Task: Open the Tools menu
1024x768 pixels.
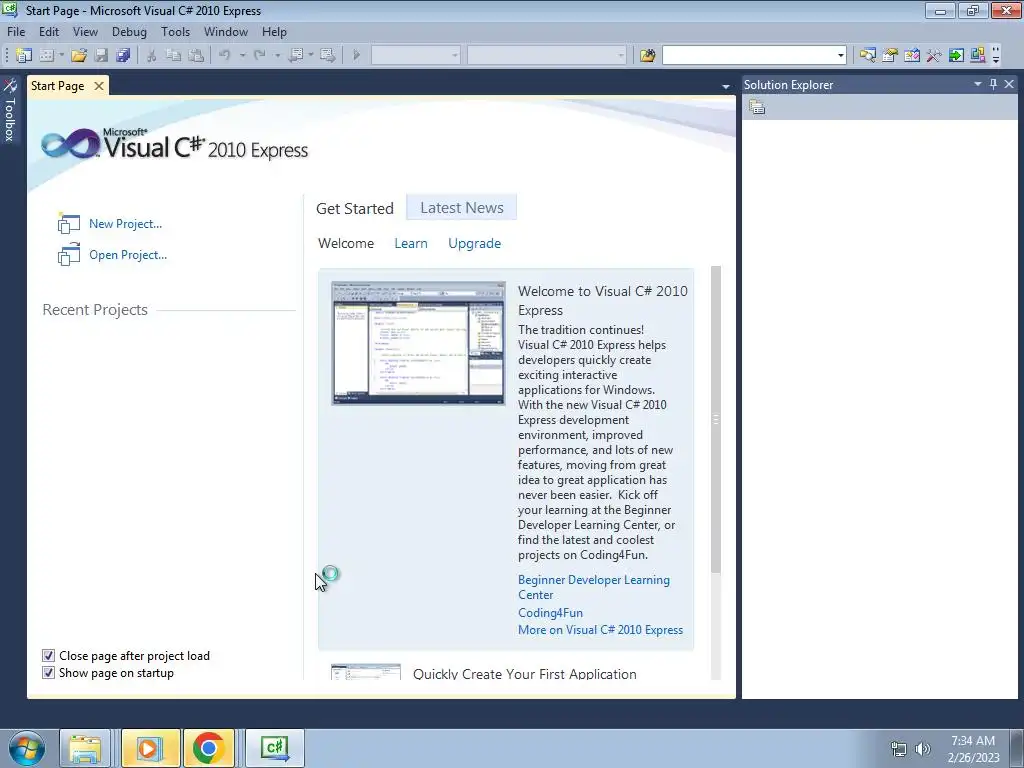Action: (176, 31)
